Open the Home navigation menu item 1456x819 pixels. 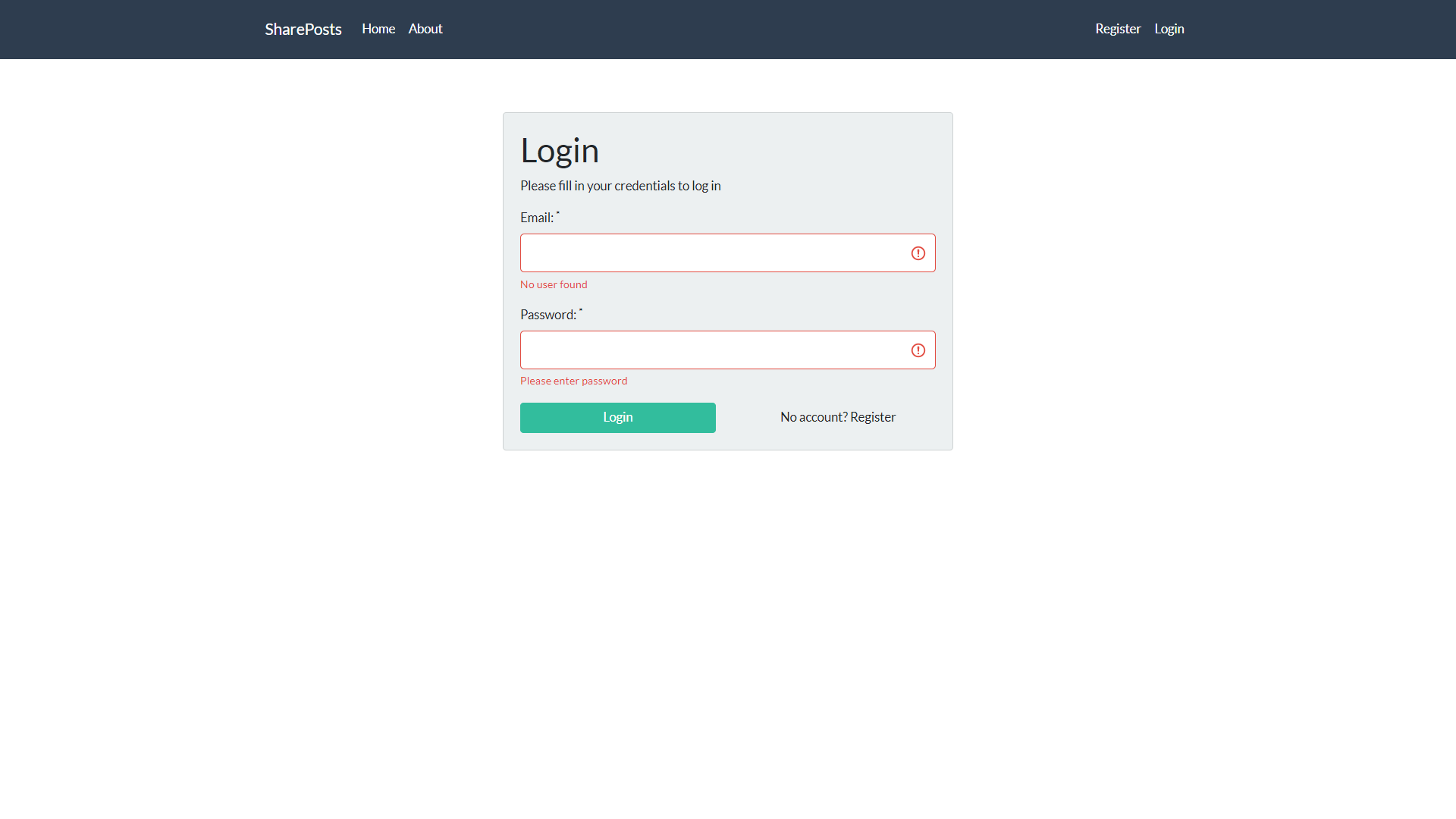pyautogui.click(x=378, y=28)
